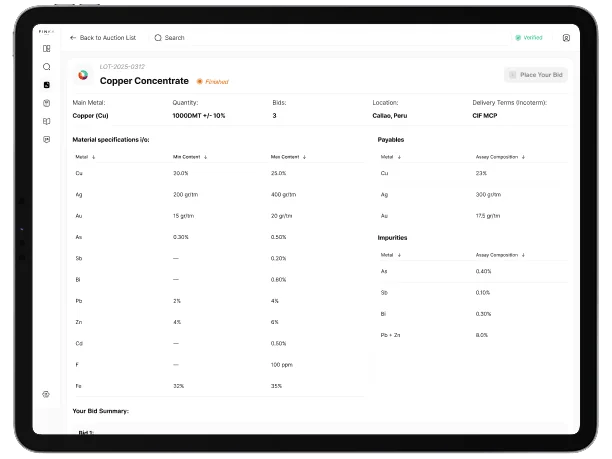Click the Payables section heading
The width and height of the screenshot is (612, 459).
391,140
